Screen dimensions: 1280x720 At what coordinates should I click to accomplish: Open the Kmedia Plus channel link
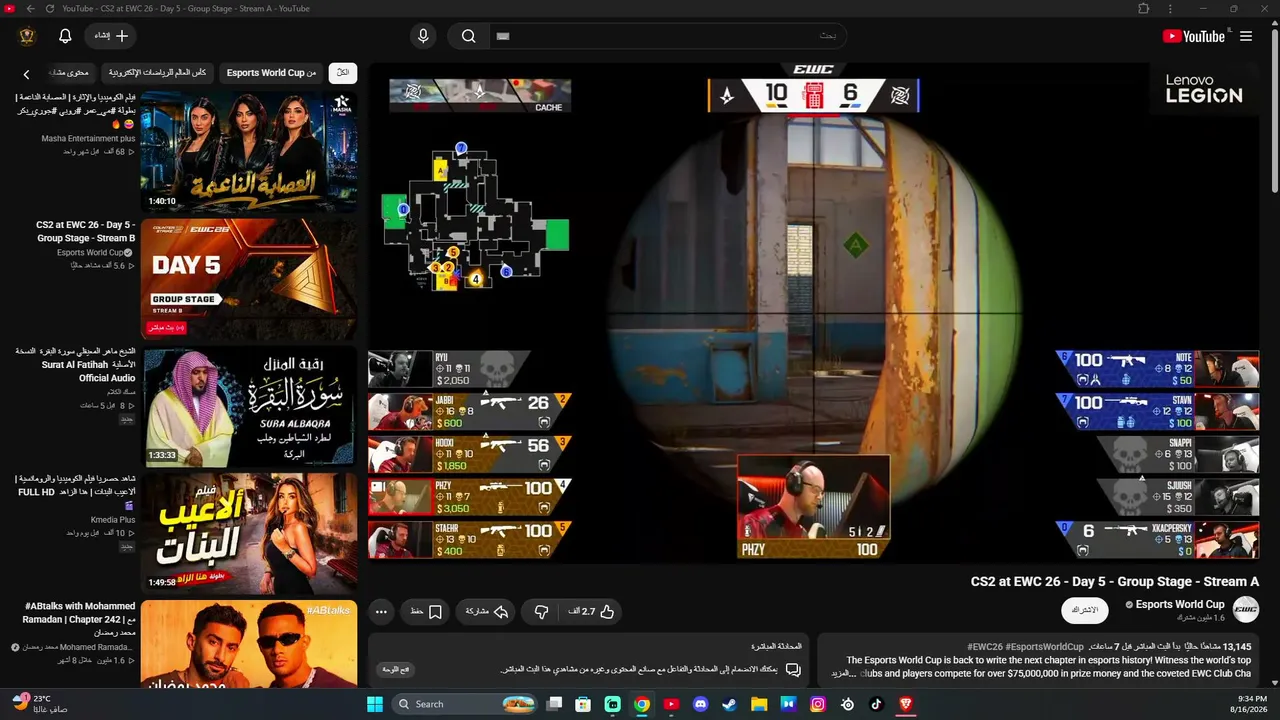click(113, 520)
